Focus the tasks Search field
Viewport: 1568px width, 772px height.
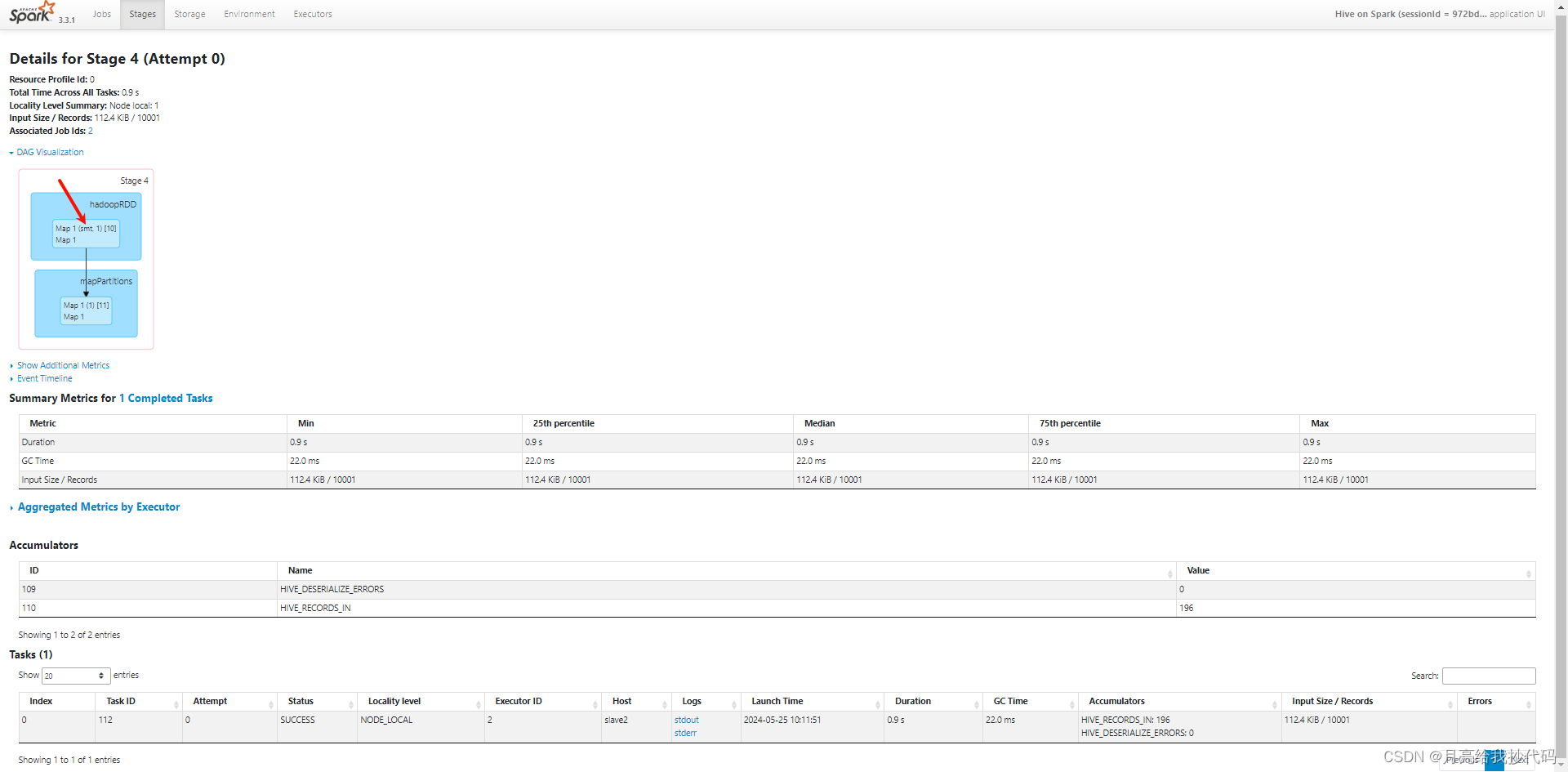click(1488, 676)
